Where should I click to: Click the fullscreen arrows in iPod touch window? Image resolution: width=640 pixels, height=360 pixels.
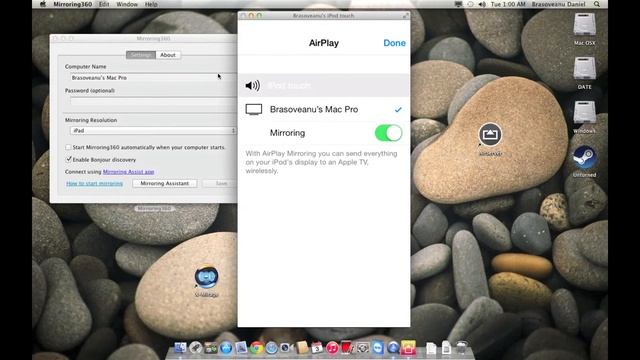coord(405,16)
